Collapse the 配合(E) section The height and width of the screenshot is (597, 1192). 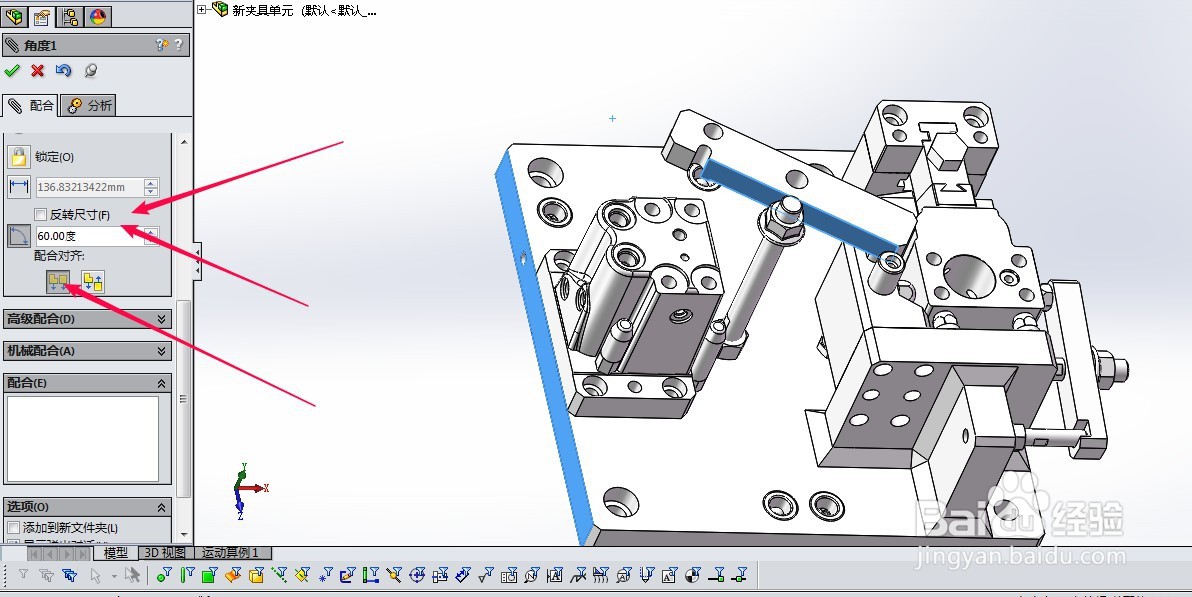pyautogui.click(x=87, y=383)
